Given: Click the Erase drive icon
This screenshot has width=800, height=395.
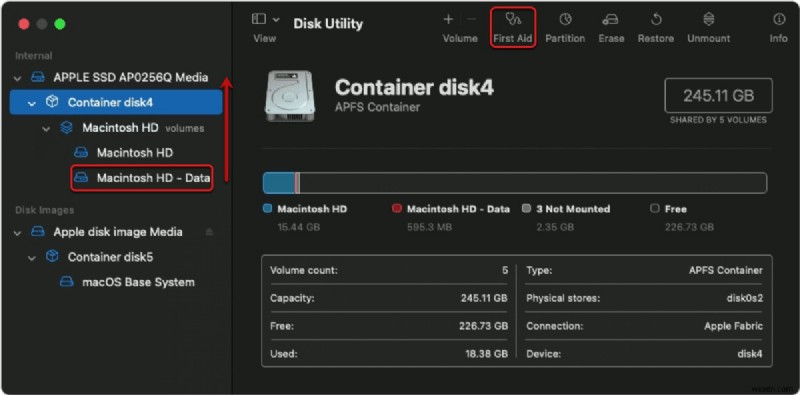Looking at the screenshot, I should 611,19.
